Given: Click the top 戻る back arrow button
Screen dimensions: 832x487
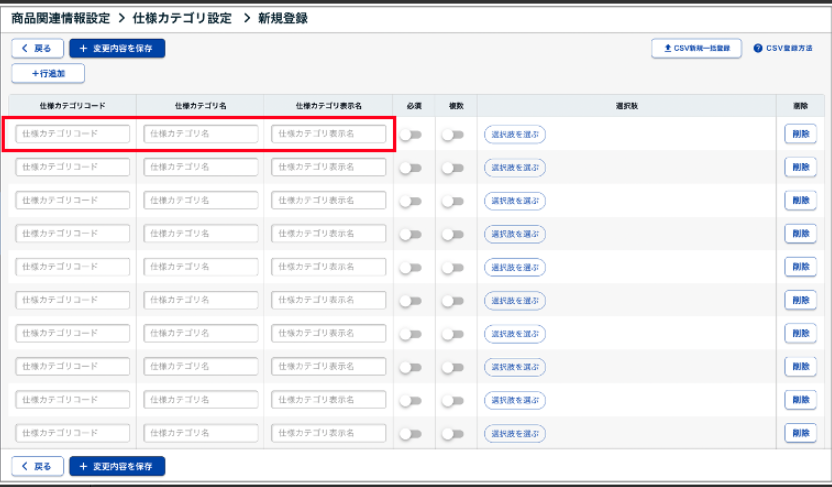Looking at the screenshot, I should click(38, 48).
